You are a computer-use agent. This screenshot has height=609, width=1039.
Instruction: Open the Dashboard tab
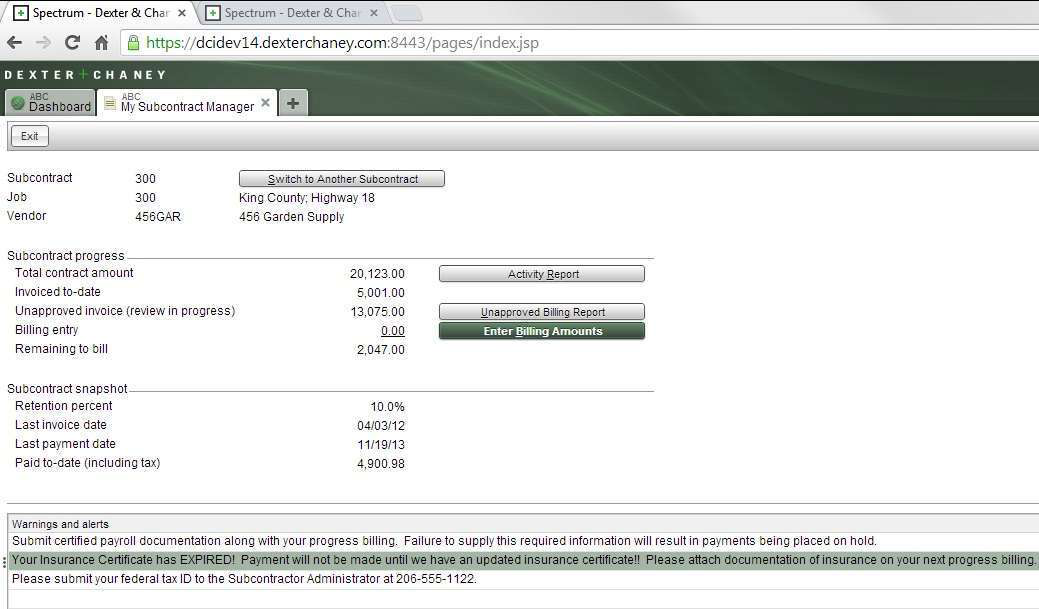[x=50, y=103]
